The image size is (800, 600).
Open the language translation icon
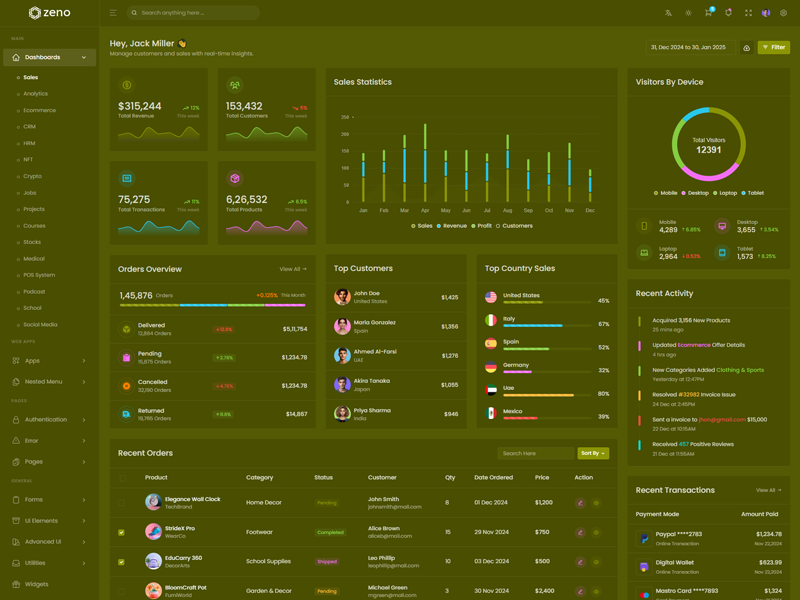coord(668,13)
